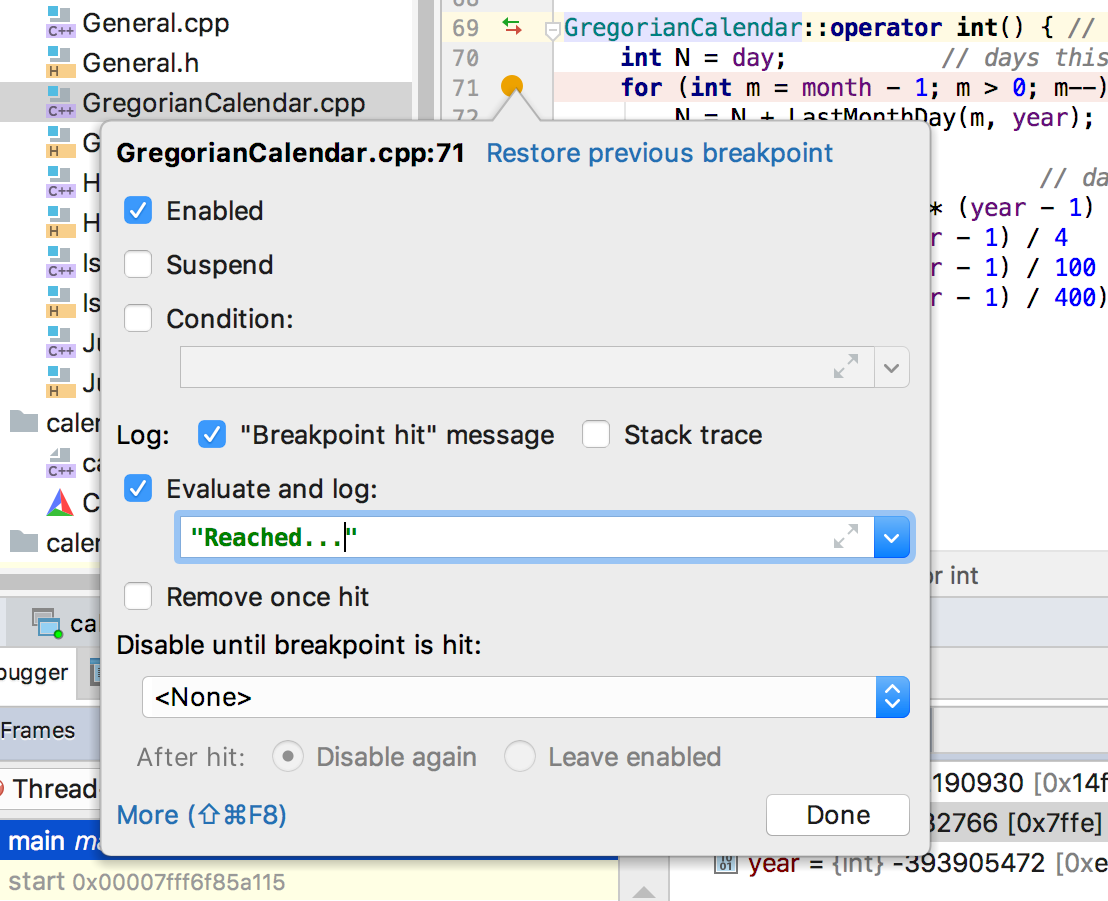1108x901 pixels.
Task: Click the General.h header file icon
Action: [61, 64]
